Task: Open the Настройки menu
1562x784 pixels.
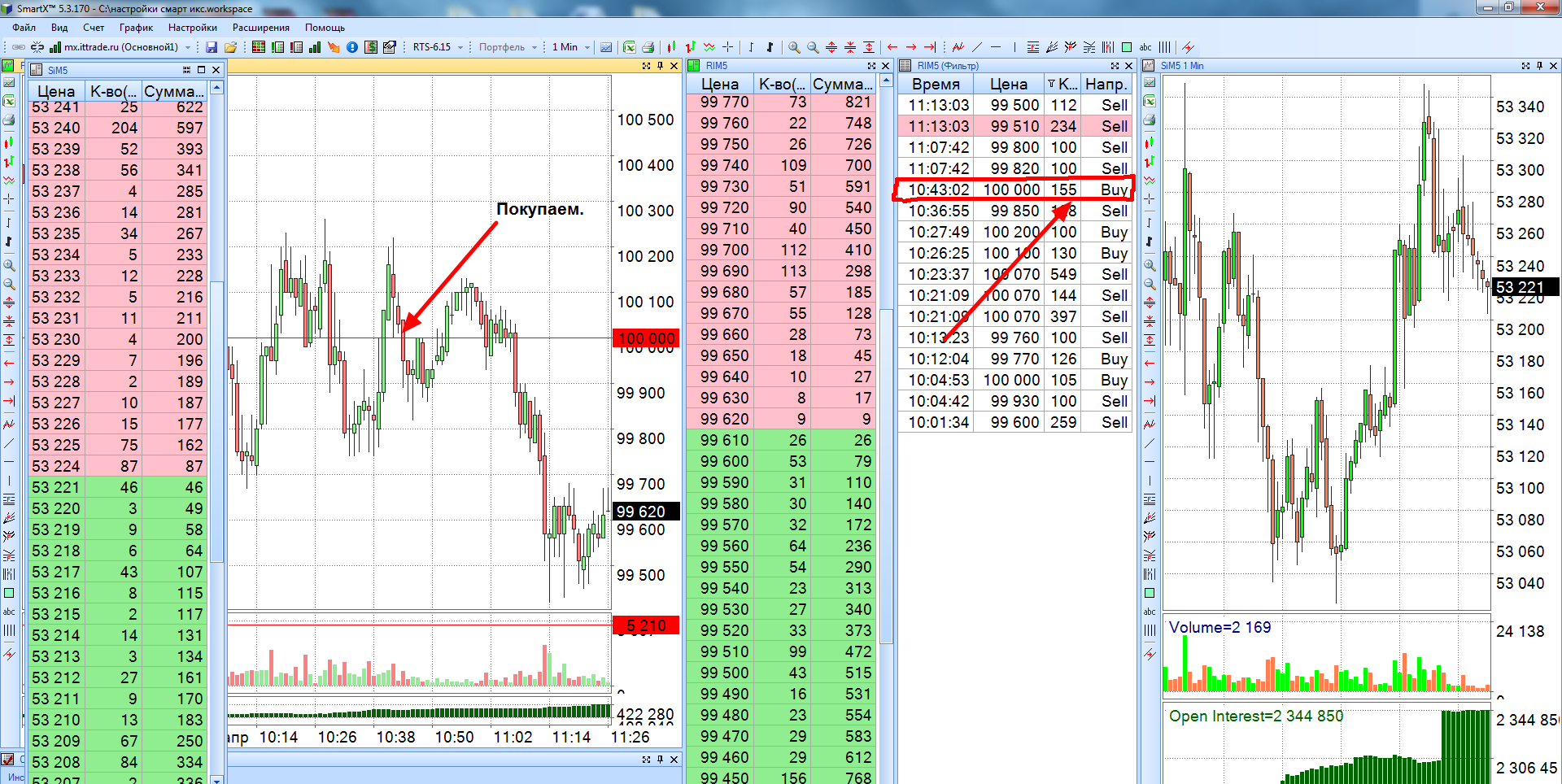Action: click(193, 27)
